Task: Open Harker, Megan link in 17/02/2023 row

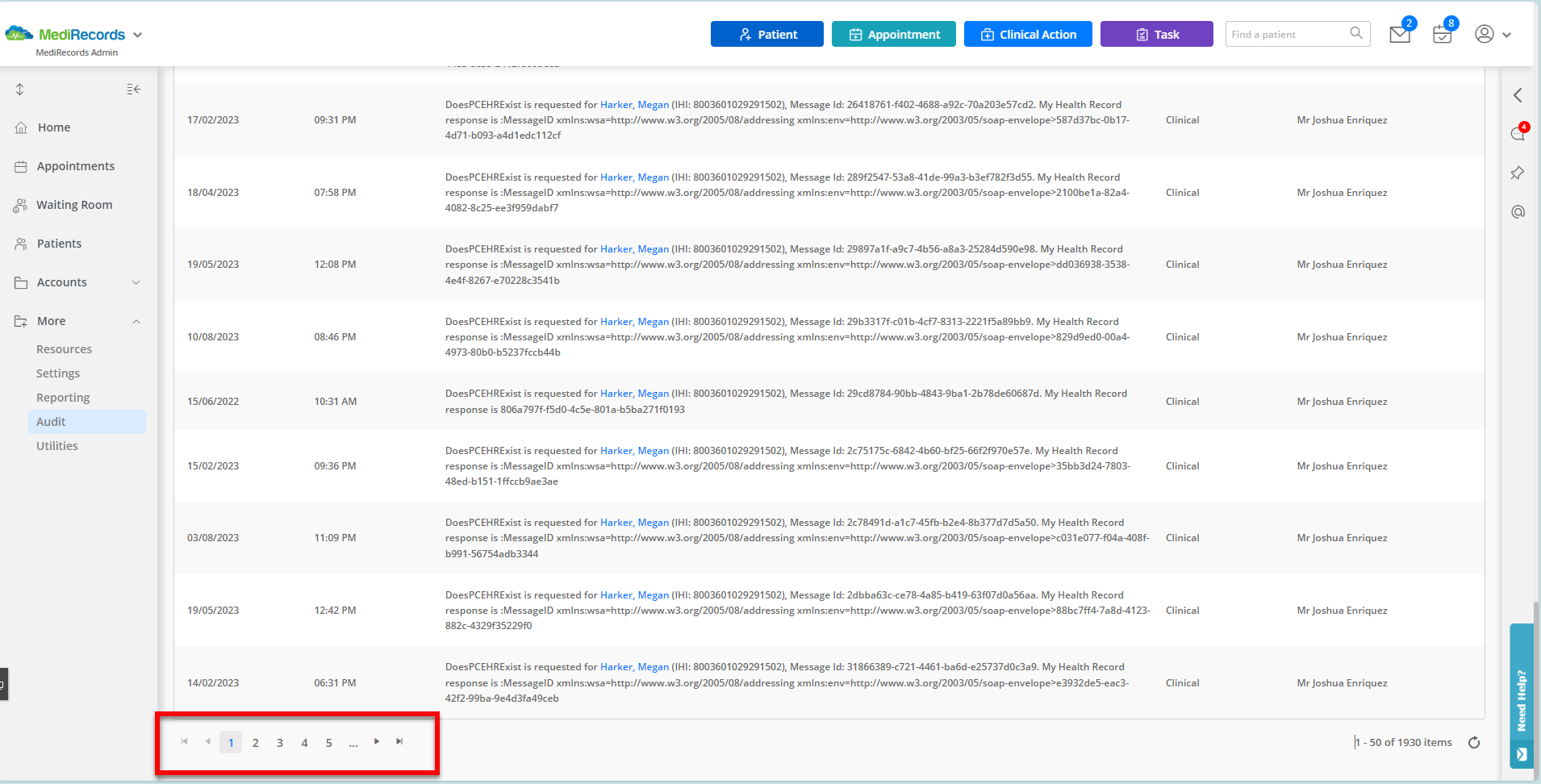Action: click(x=634, y=105)
